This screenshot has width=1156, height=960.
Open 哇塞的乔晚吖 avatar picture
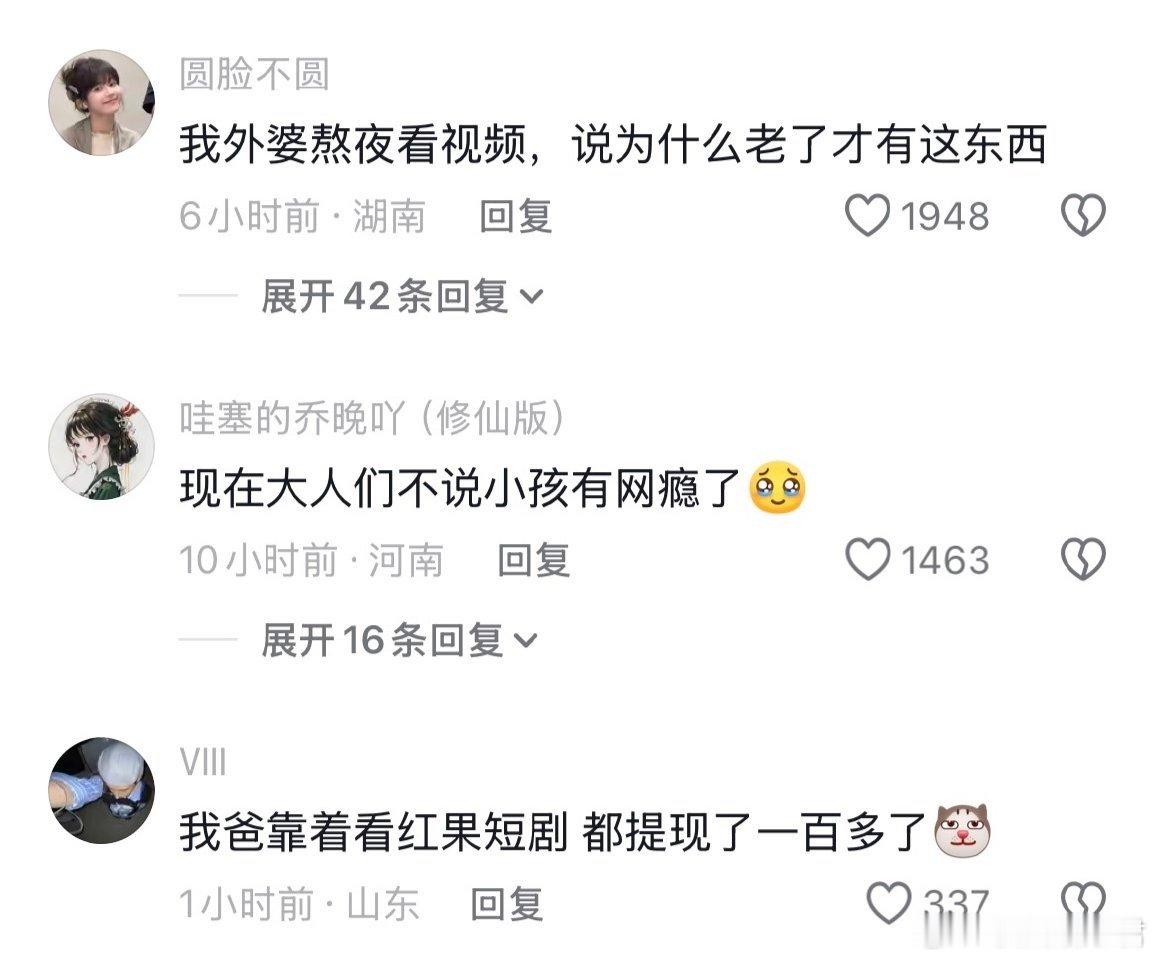[x=102, y=446]
